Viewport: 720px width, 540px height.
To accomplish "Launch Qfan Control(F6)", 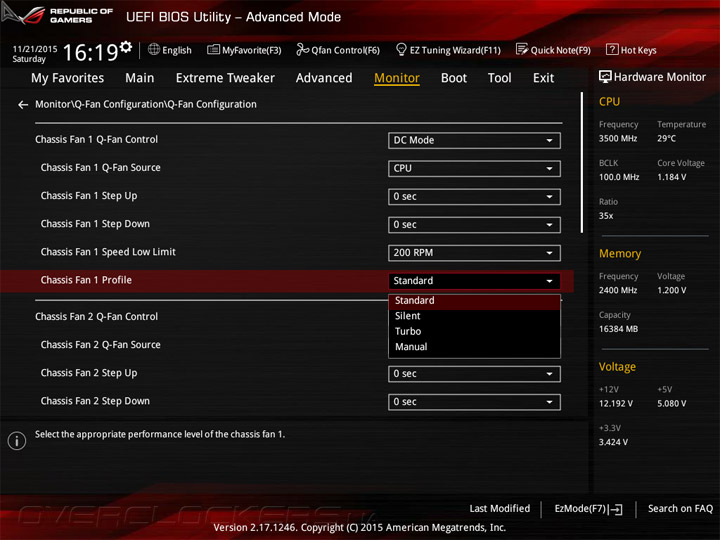I will (x=338, y=50).
